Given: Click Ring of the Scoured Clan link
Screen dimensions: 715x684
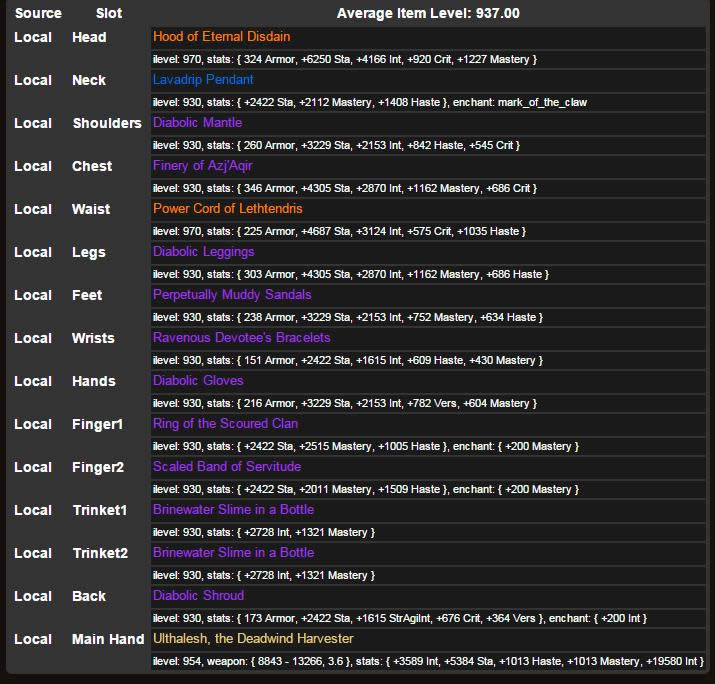Looking at the screenshot, I should click(225, 424).
